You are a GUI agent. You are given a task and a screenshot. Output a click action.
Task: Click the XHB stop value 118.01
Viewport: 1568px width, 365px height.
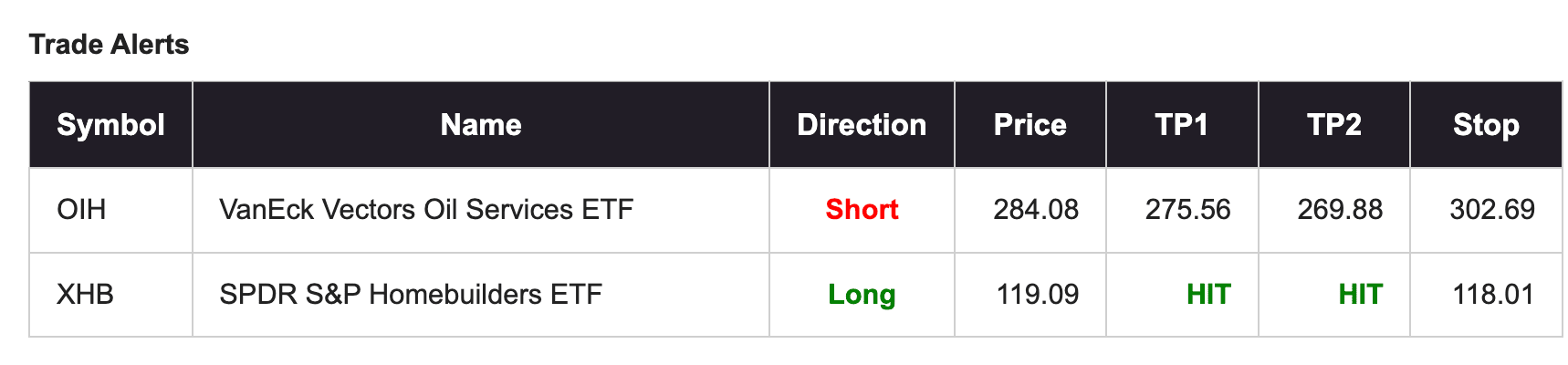coord(1493,295)
